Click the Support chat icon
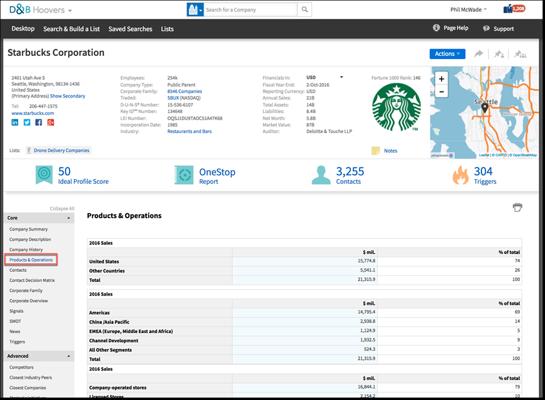This screenshot has width=545, height=400. click(x=486, y=28)
